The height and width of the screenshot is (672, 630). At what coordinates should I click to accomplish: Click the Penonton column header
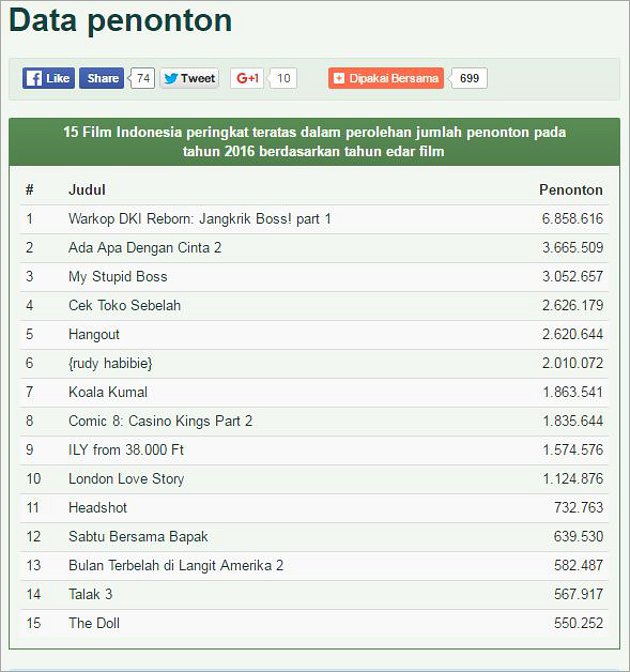click(x=571, y=190)
